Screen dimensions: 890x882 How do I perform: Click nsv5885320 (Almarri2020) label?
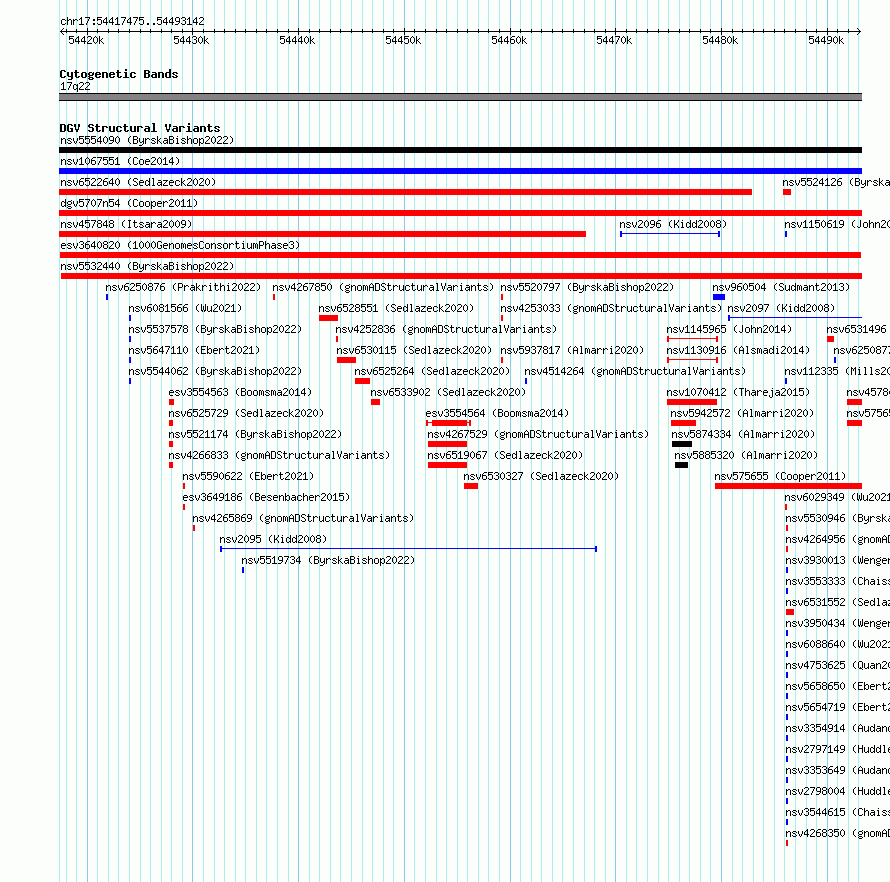[746, 455]
